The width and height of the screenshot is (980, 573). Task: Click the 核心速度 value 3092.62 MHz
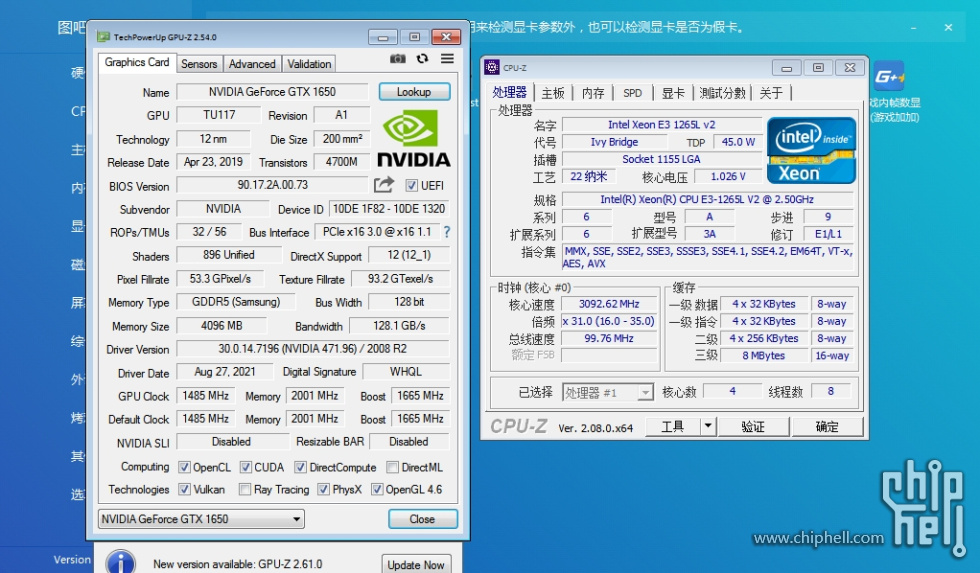[609, 304]
